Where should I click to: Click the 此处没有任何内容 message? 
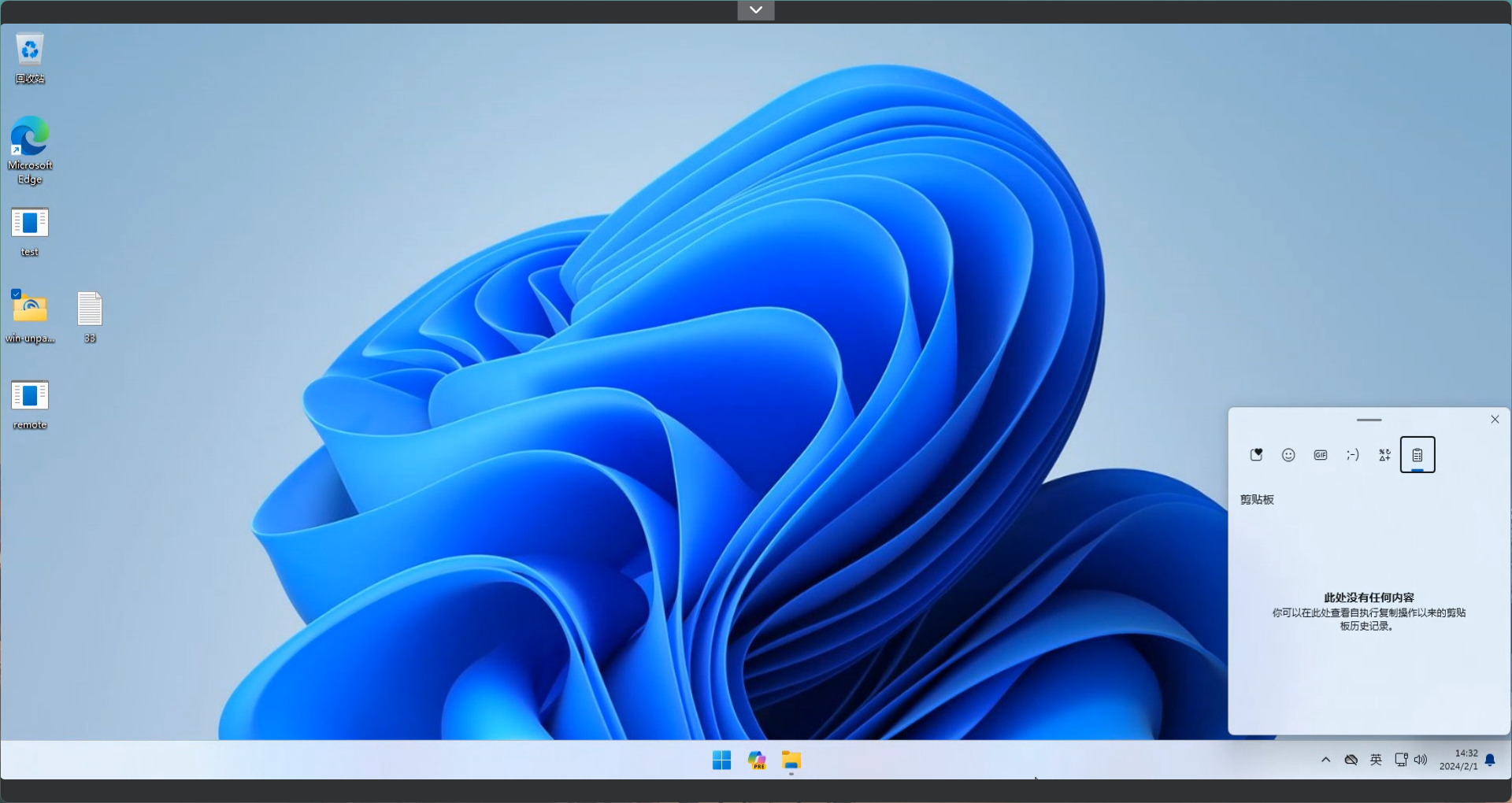(x=1369, y=598)
